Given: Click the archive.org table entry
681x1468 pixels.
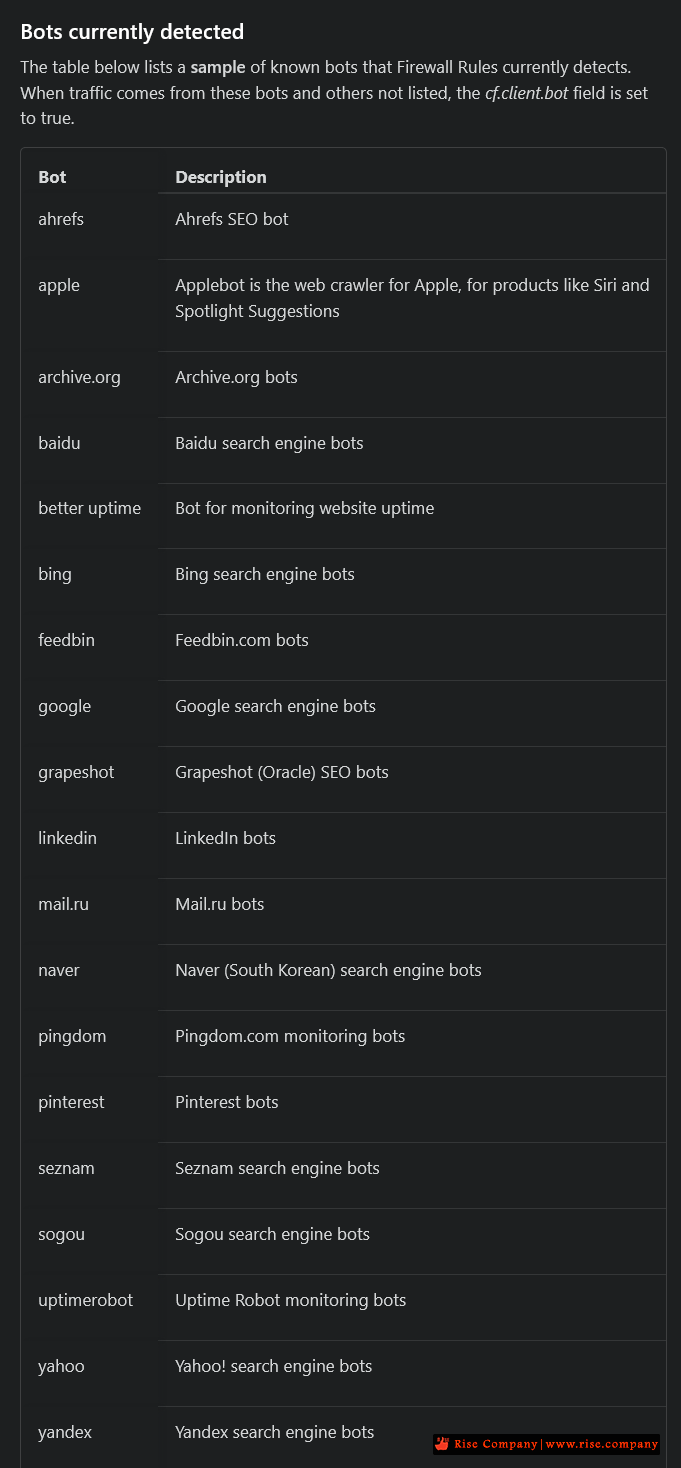Looking at the screenshot, I should click(79, 377).
